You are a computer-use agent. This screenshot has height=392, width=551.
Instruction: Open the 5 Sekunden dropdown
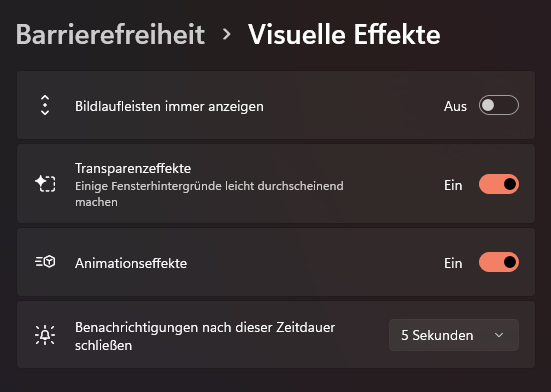(454, 335)
